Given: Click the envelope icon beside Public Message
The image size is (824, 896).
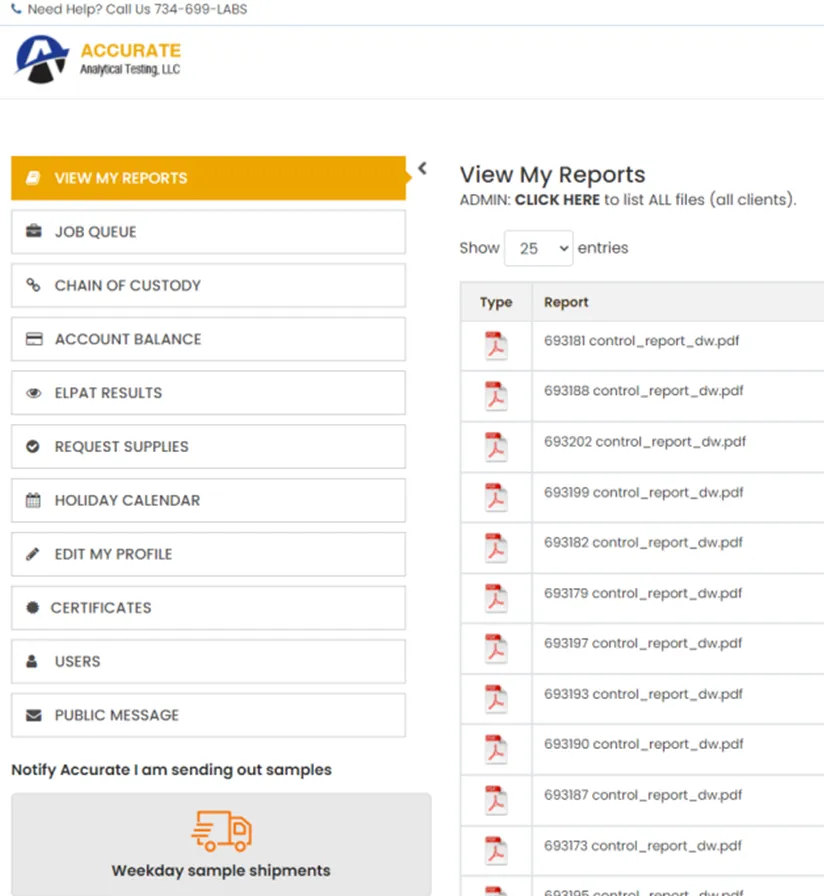Looking at the screenshot, I should point(33,715).
